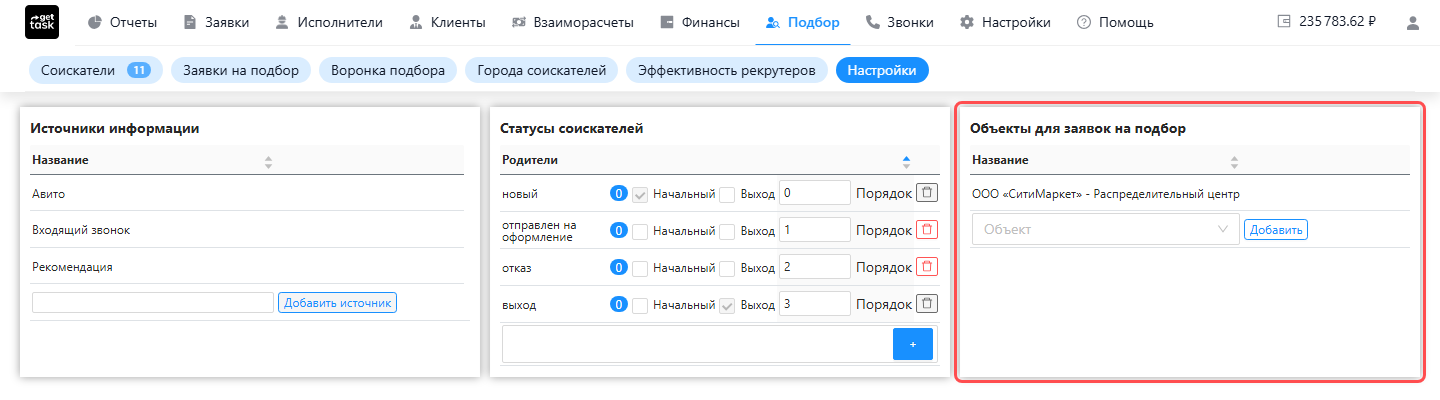Viewport: 1440px width, 400px height.
Task: Click the Добавить источник button
Action: point(337,302)
